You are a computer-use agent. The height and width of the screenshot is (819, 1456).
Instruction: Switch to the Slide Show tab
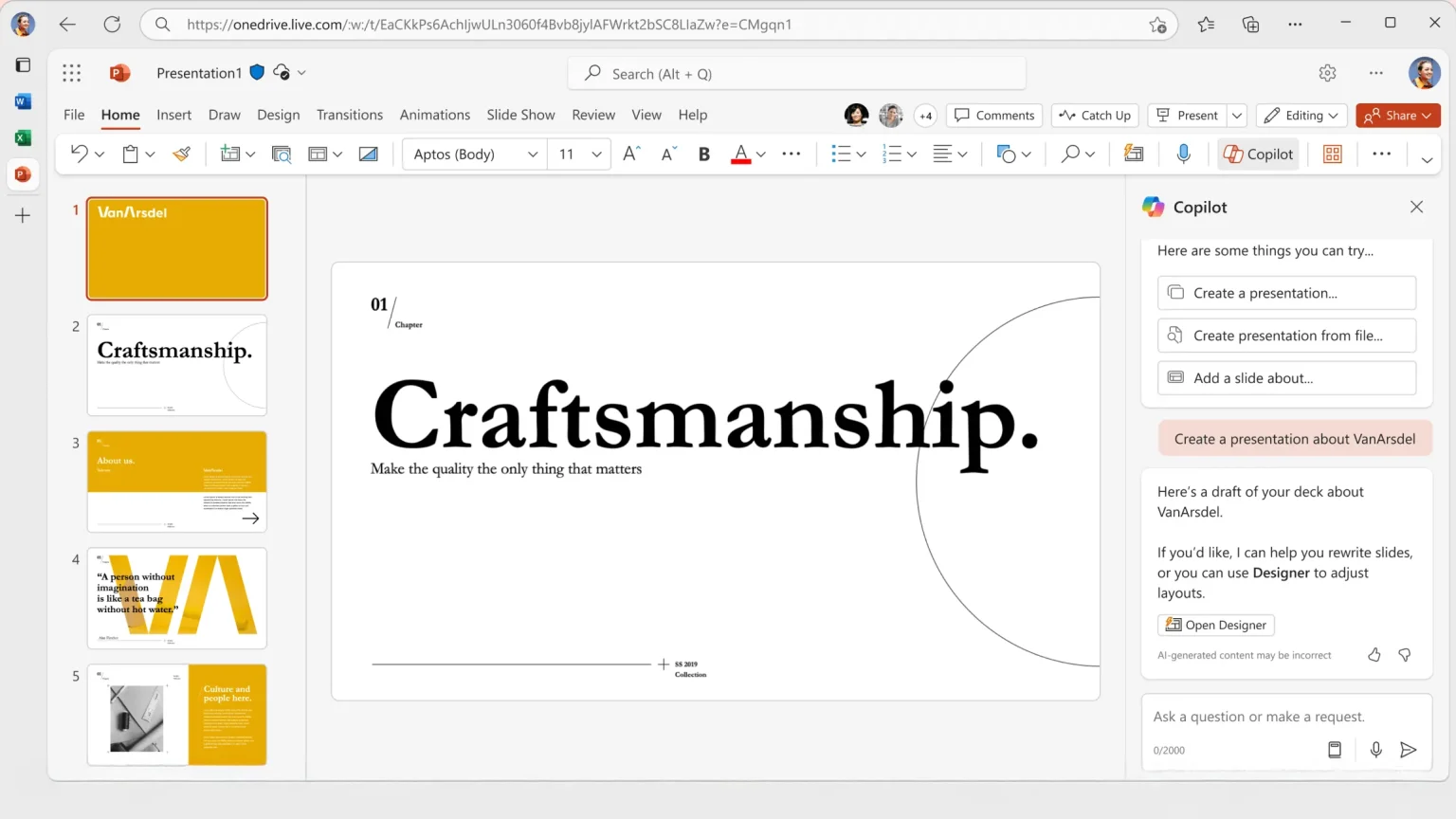click(520, 115)
